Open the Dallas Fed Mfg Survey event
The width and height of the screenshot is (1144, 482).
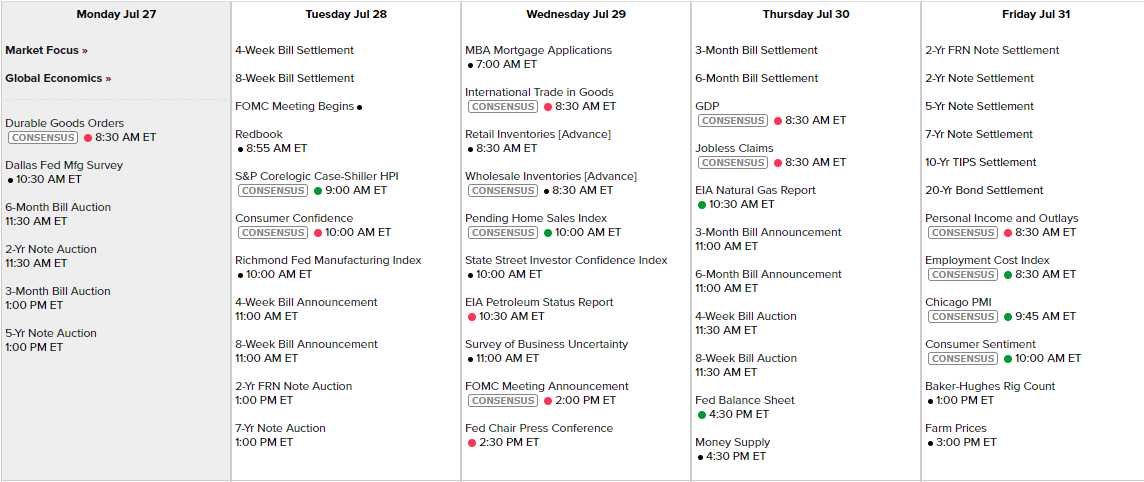coord(64,165)
